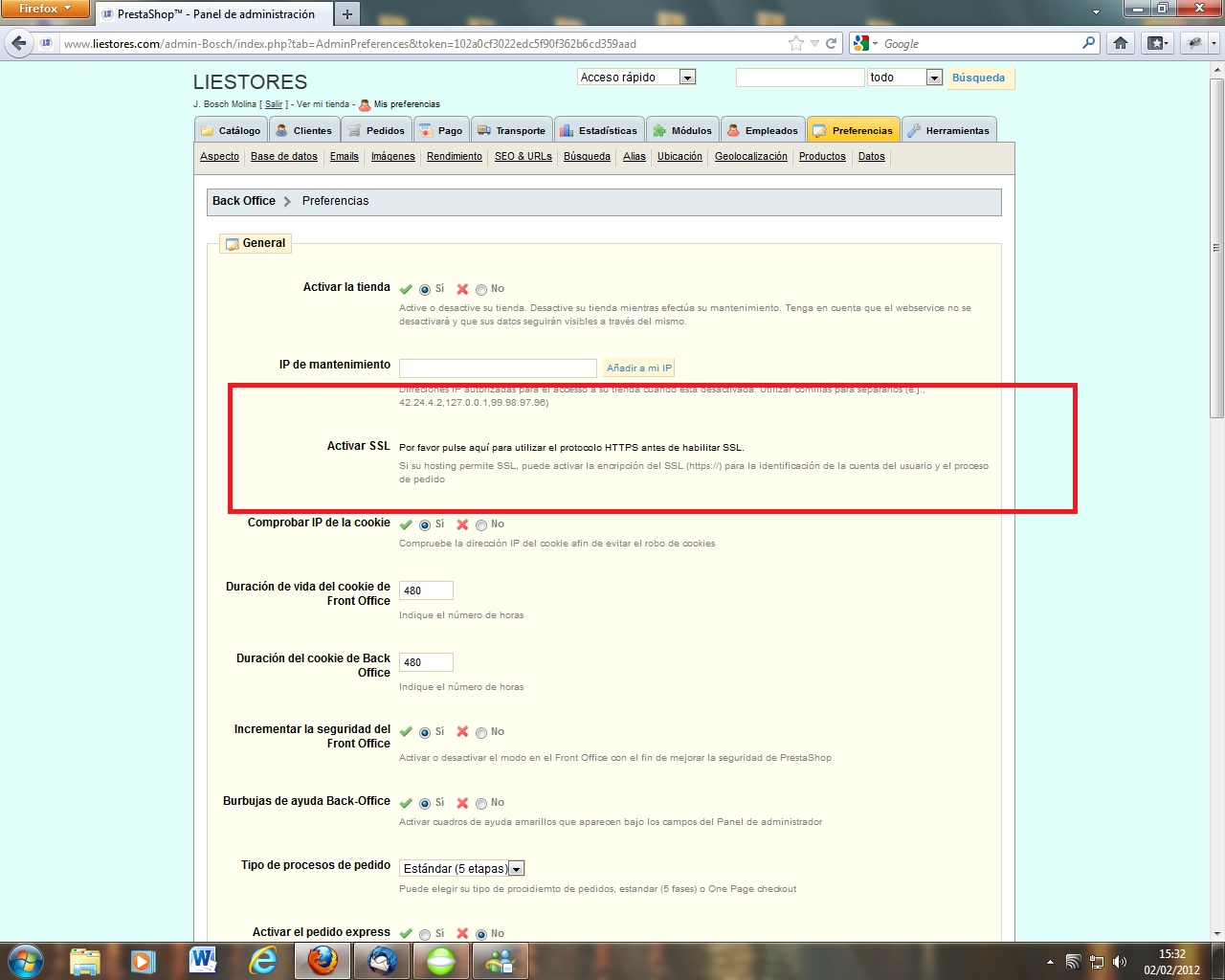Enable Burbujas de ayuda Back-Office with Sí
The width and height of the screenshot is (1225, 980).
pyautogui.click(x=425, y=803)
